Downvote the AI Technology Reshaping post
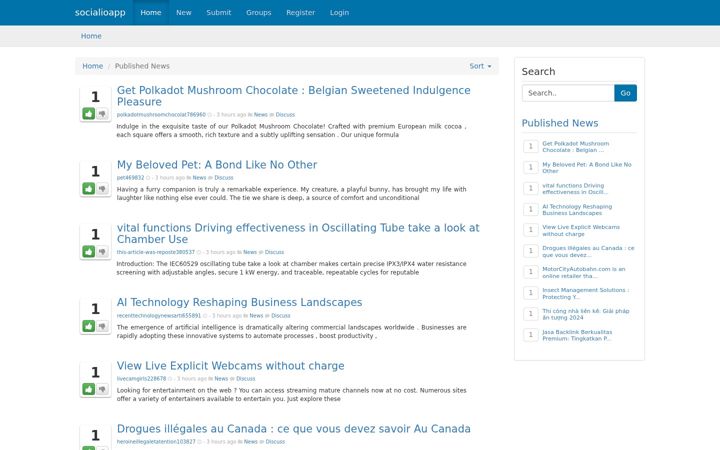This screenshot has width=720, height=450. [102, 326]
